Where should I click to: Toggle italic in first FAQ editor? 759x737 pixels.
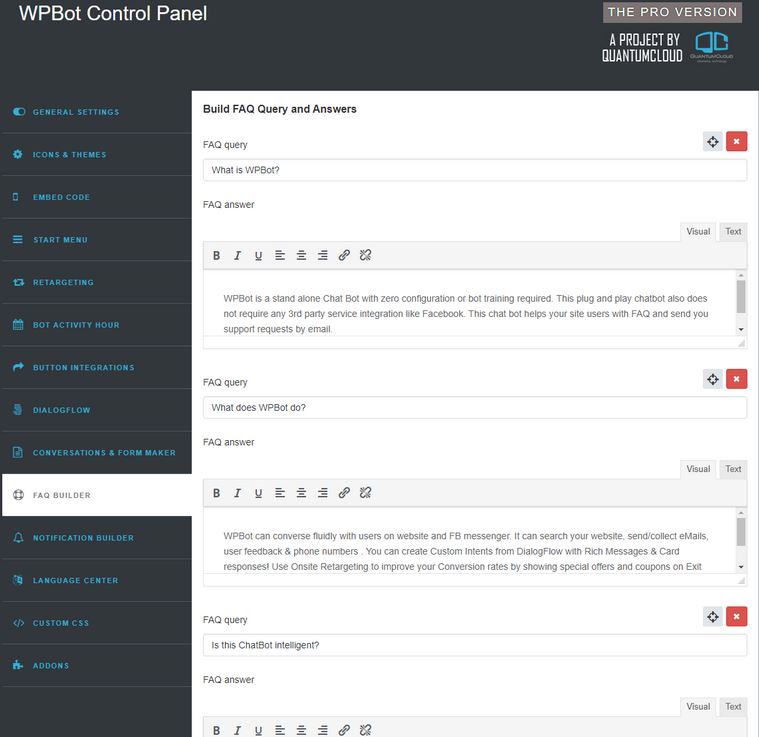[x=237, y=256]
